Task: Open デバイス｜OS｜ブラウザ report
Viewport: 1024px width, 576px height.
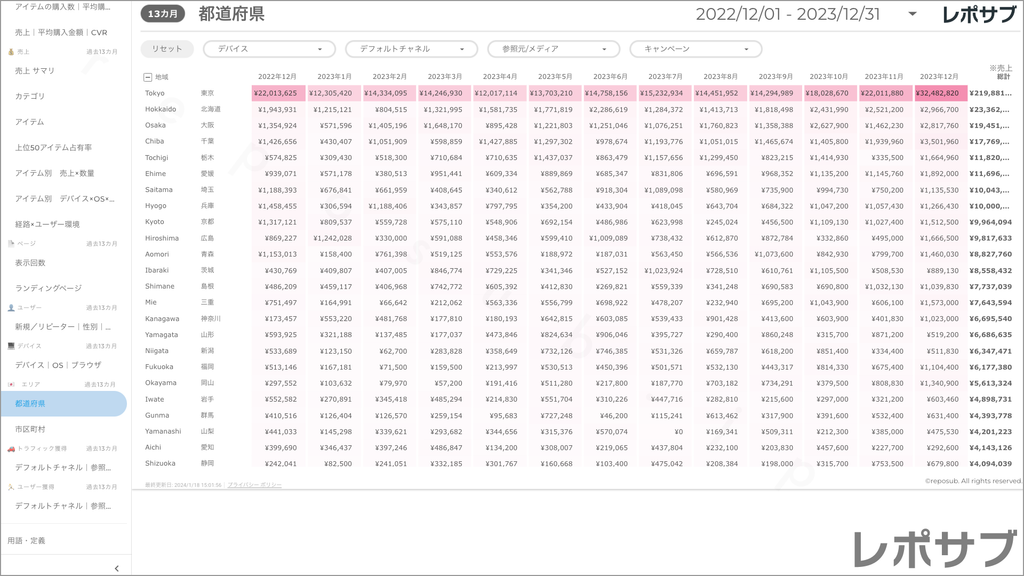Action: 58,365
